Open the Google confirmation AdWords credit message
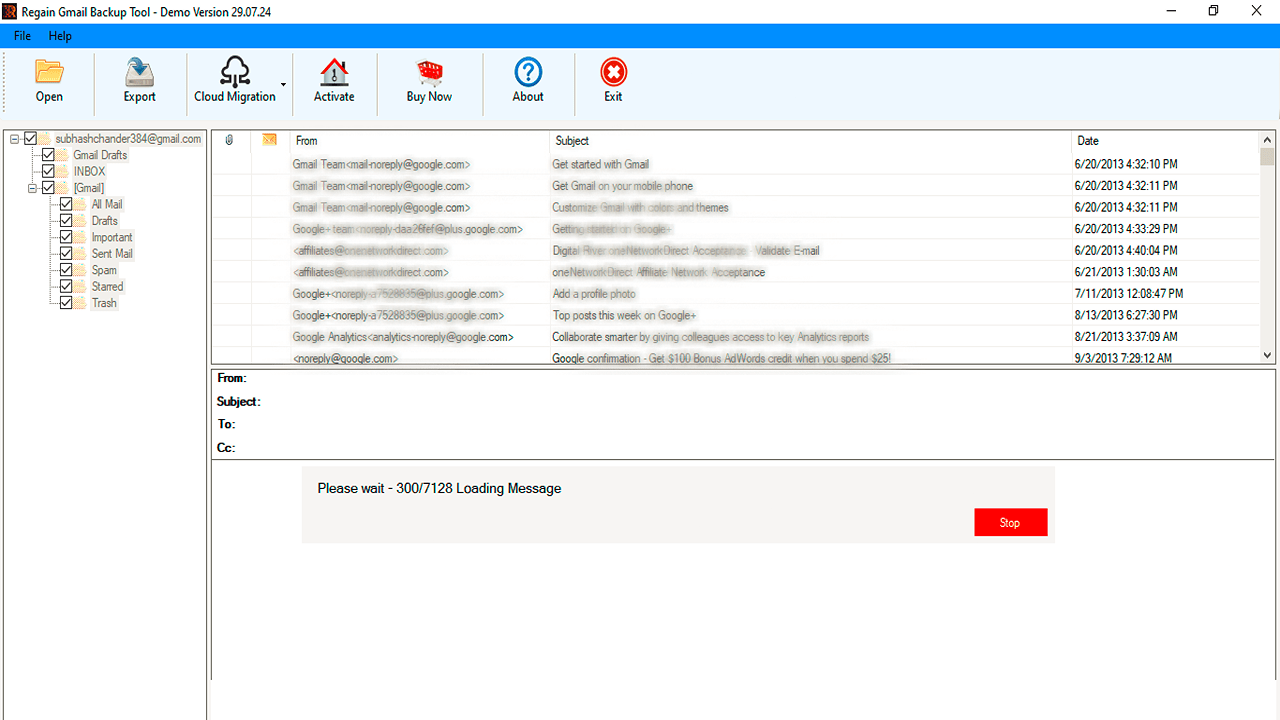Image resolution: width=1280 pixels, height=720 pixels. click(736, 357)
